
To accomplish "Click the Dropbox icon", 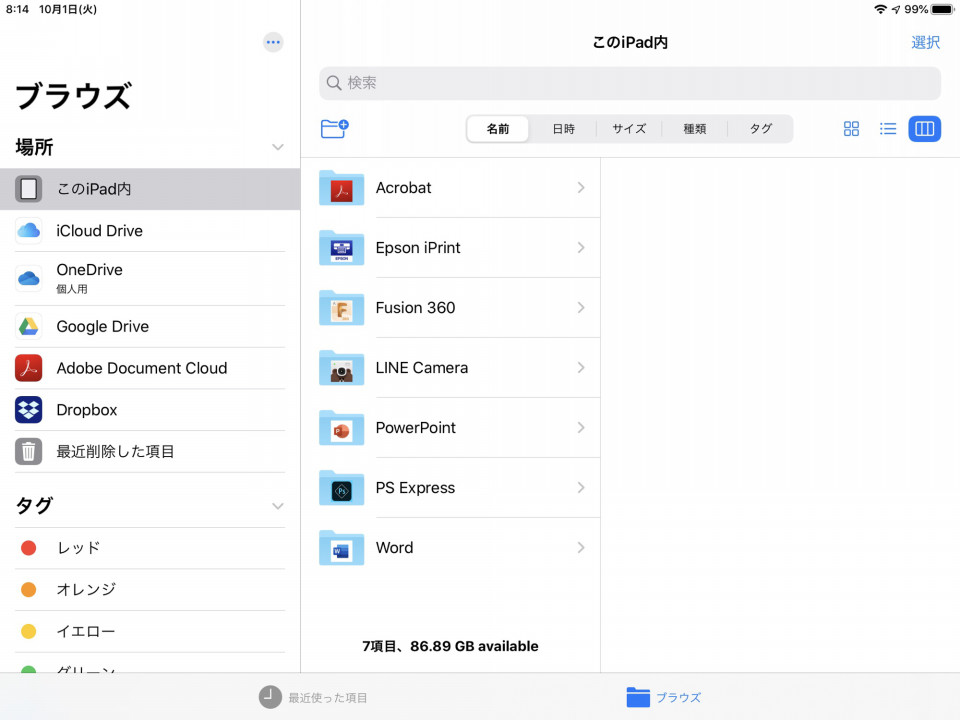I will (x=28, y=410).
